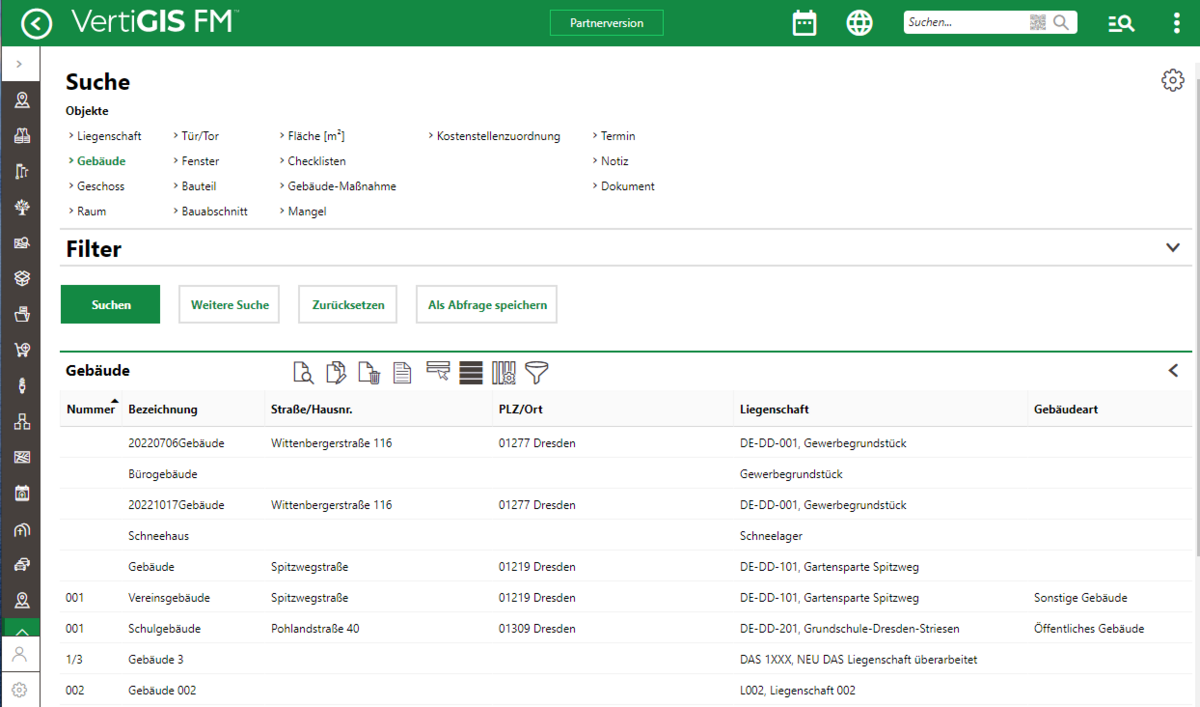Select the Schneehaus table row
The width and height of the screenshot is (1200, 707).
[x=626, y=536]
